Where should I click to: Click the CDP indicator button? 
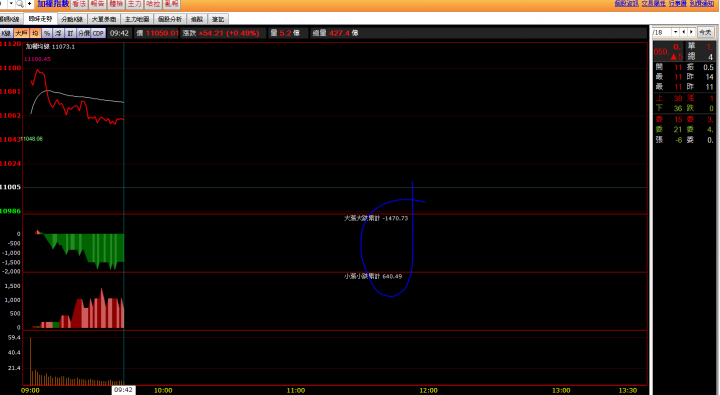(98, 34)
